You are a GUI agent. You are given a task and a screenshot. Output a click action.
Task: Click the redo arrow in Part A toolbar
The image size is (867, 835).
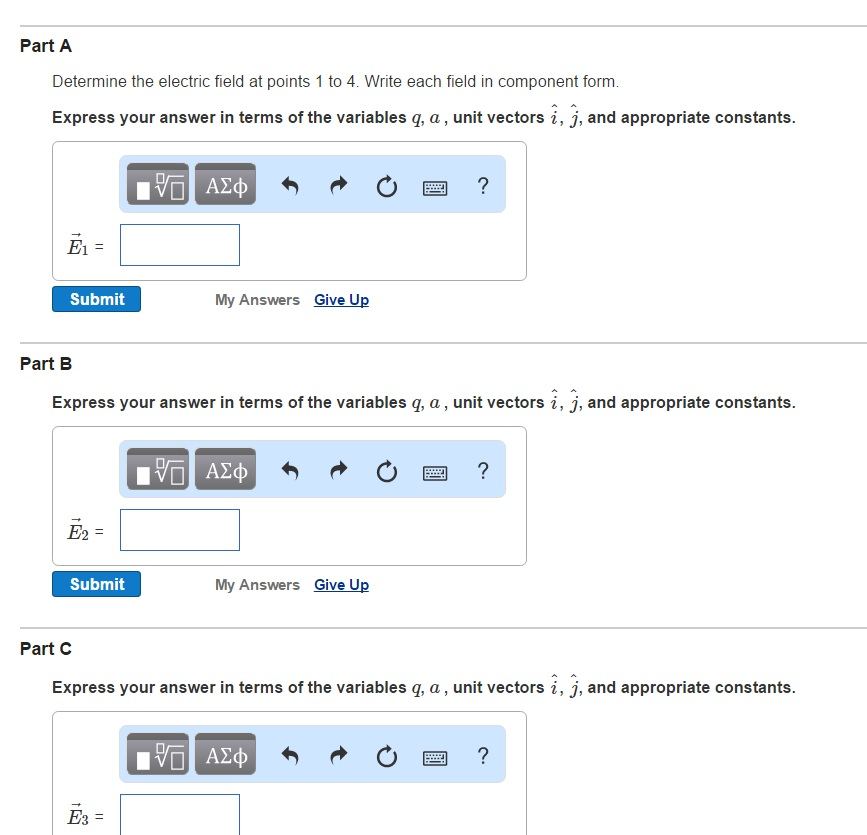(338, 184)
